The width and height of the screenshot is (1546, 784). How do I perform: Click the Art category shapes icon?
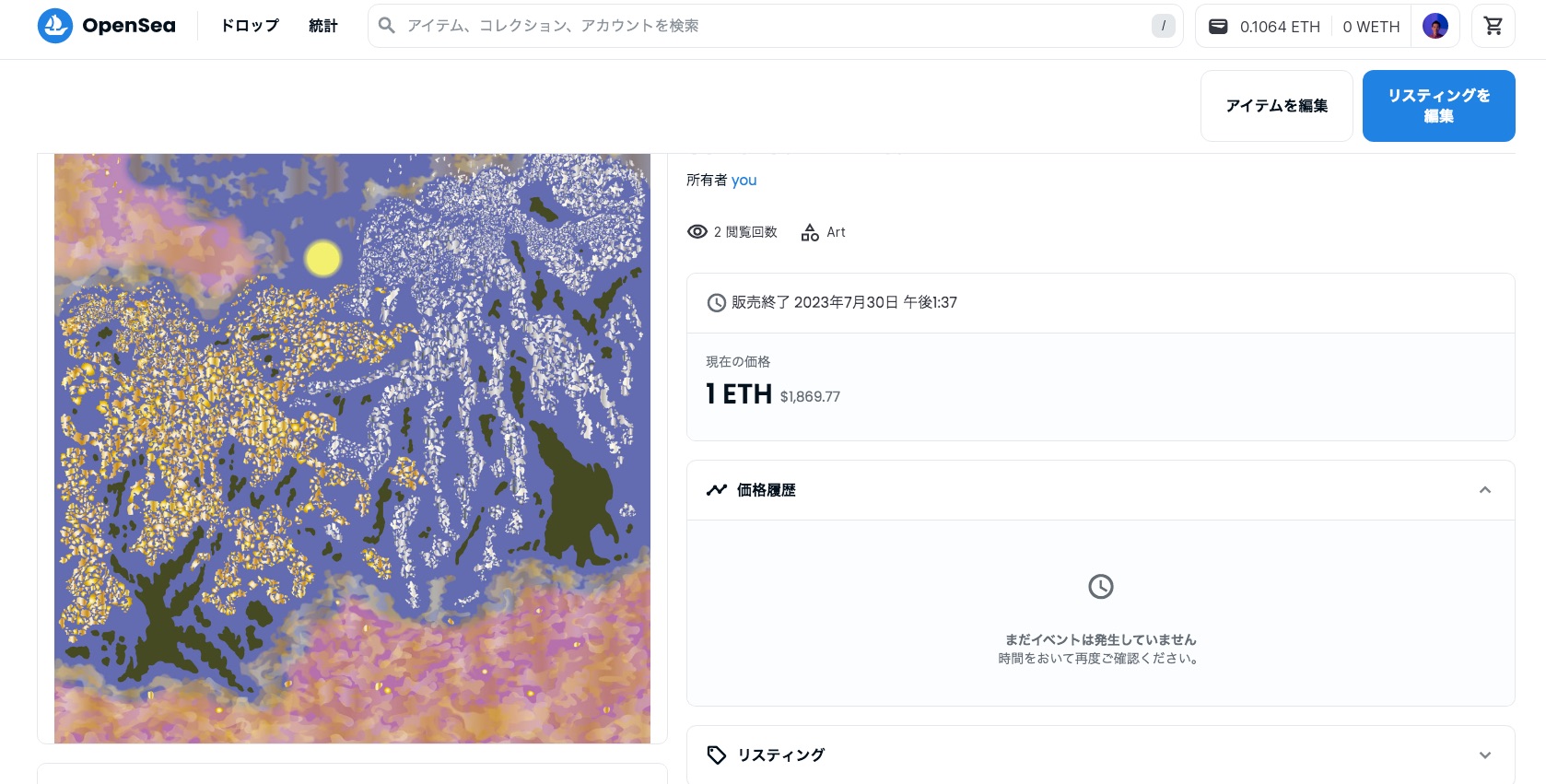810,232
